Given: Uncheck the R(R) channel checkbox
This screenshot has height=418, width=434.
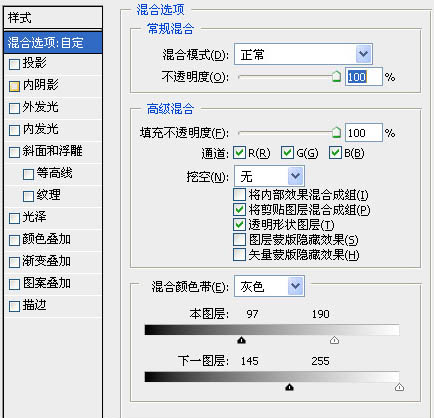Looking at the screenshot, I should (x=239, y=153).
